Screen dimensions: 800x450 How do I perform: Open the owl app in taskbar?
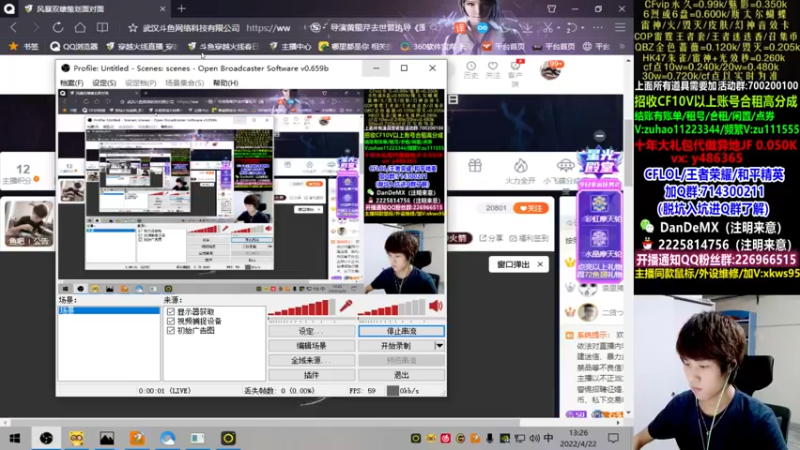point(77,438)
